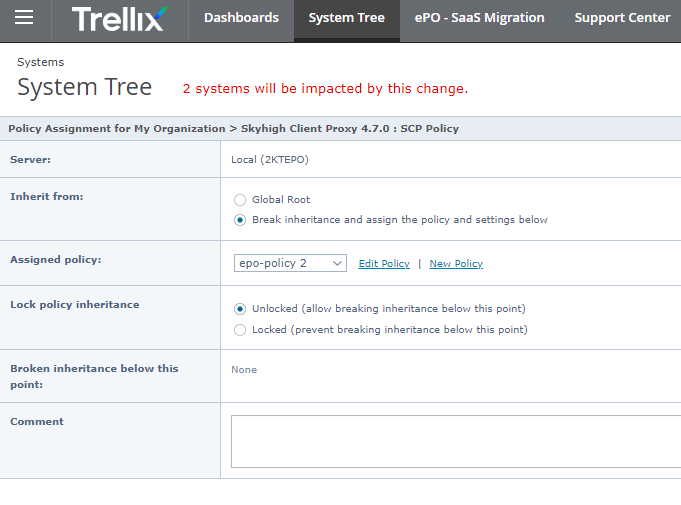Image resolution: width=681 pixels, height=505 pixels.
Task: Click the System Tree page heading
Action: (85, 88)
